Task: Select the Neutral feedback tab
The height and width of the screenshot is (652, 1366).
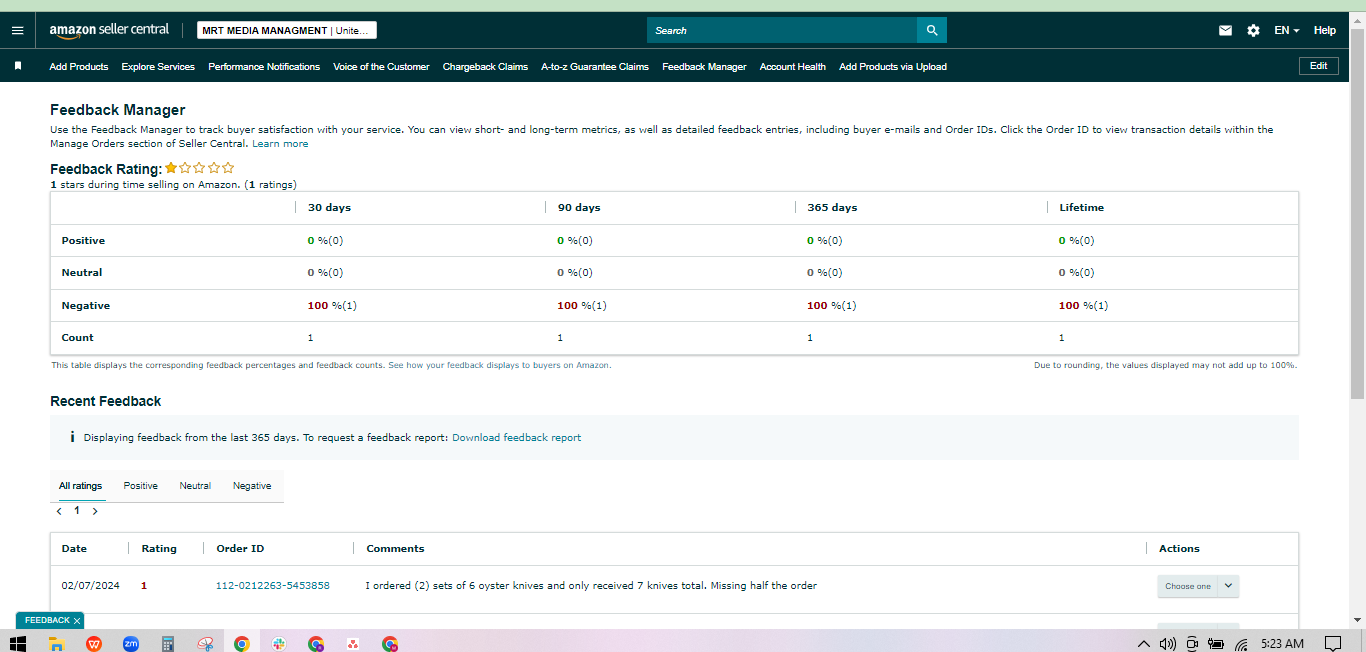Action: [195, 486]
